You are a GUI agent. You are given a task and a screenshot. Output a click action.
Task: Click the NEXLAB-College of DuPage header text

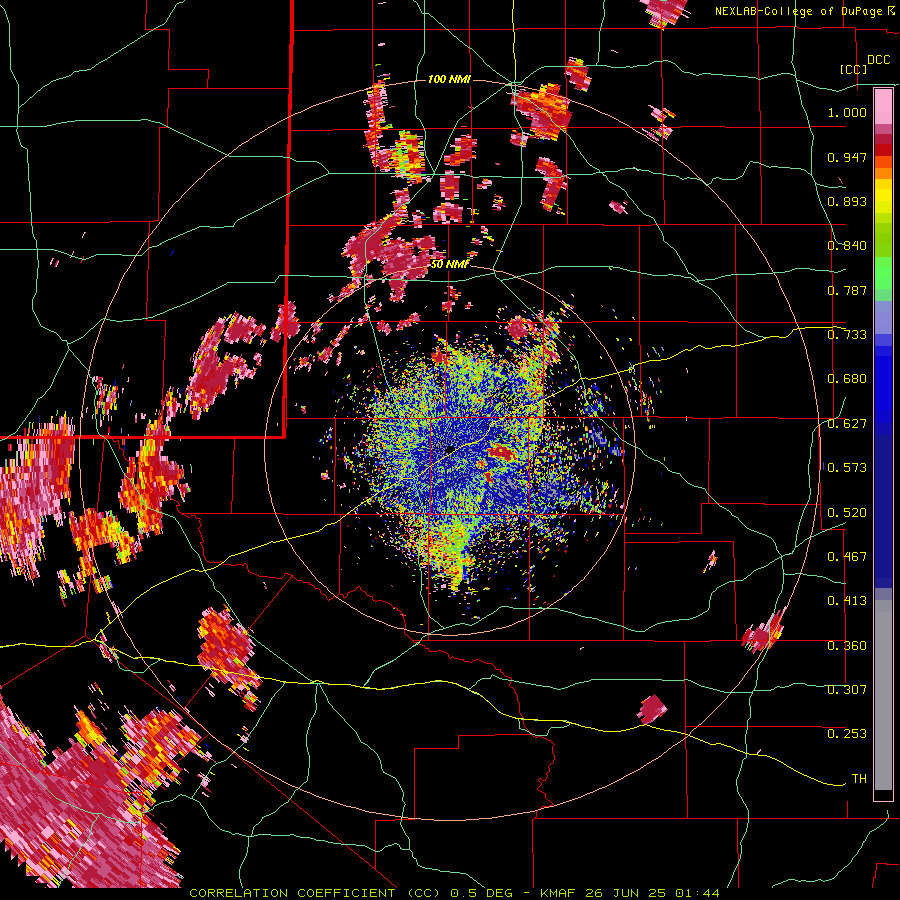(804, 11)
